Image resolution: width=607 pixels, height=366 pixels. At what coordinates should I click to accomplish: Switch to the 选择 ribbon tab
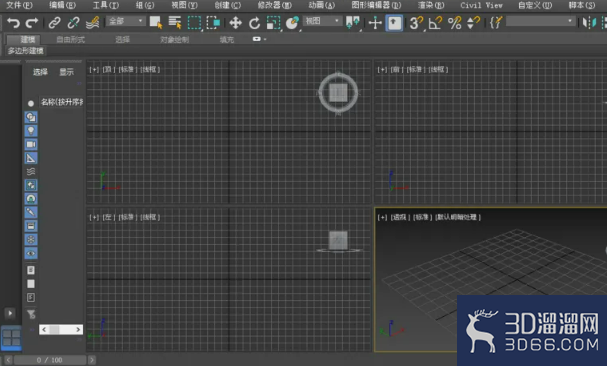pos(122,39)
